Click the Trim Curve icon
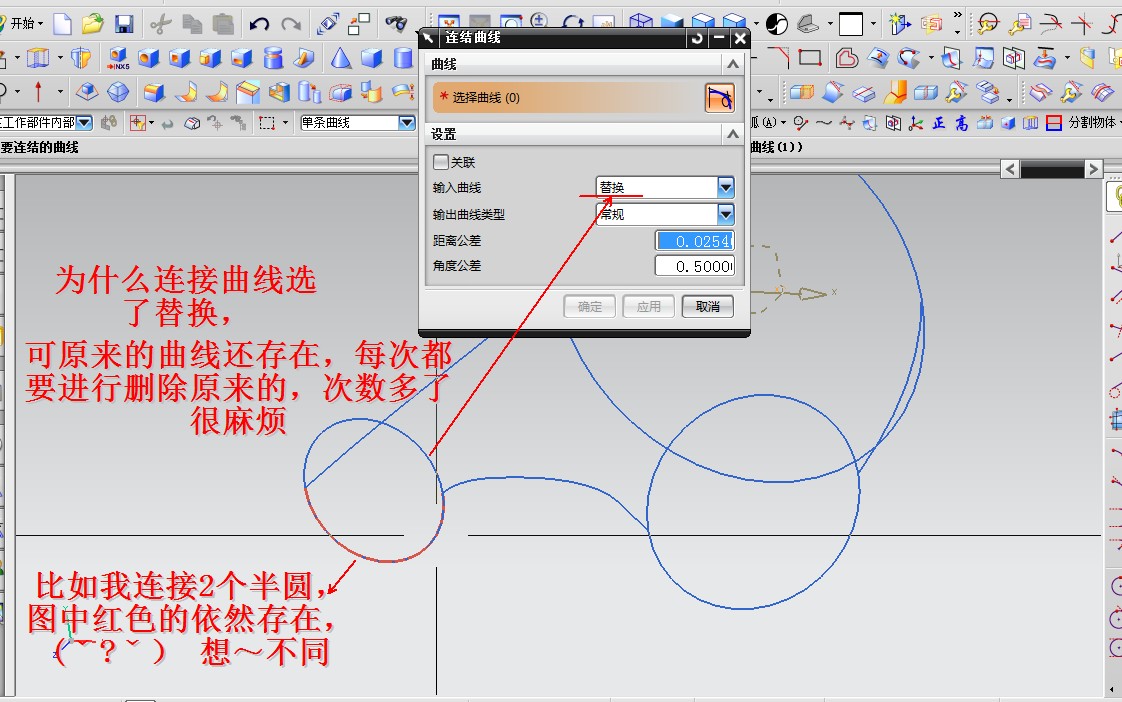1122x702 pixels. (1051, 24)
